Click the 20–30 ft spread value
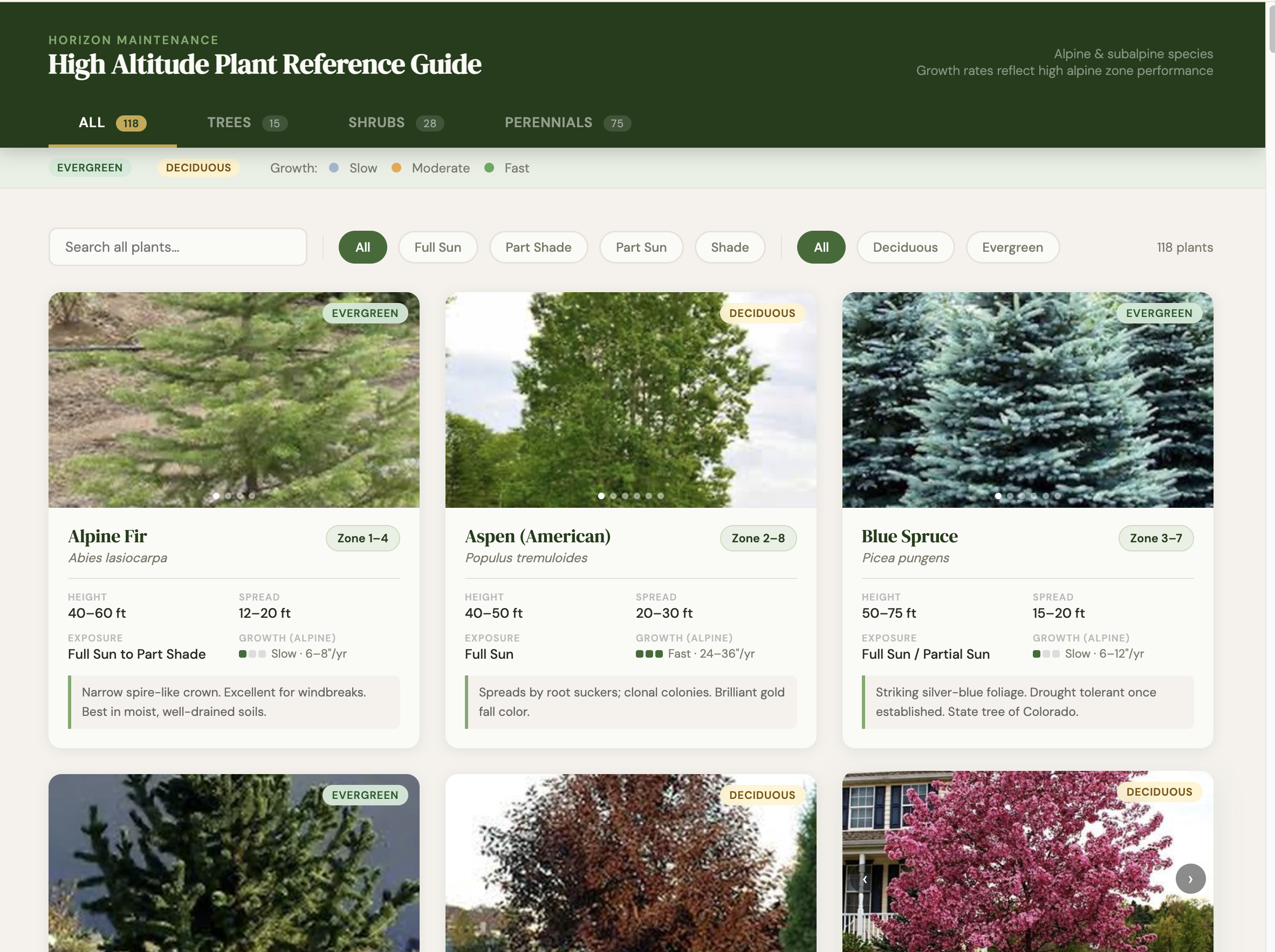Image resolution: width=1275 pixels, height=952 pixels. click(664, 613)
